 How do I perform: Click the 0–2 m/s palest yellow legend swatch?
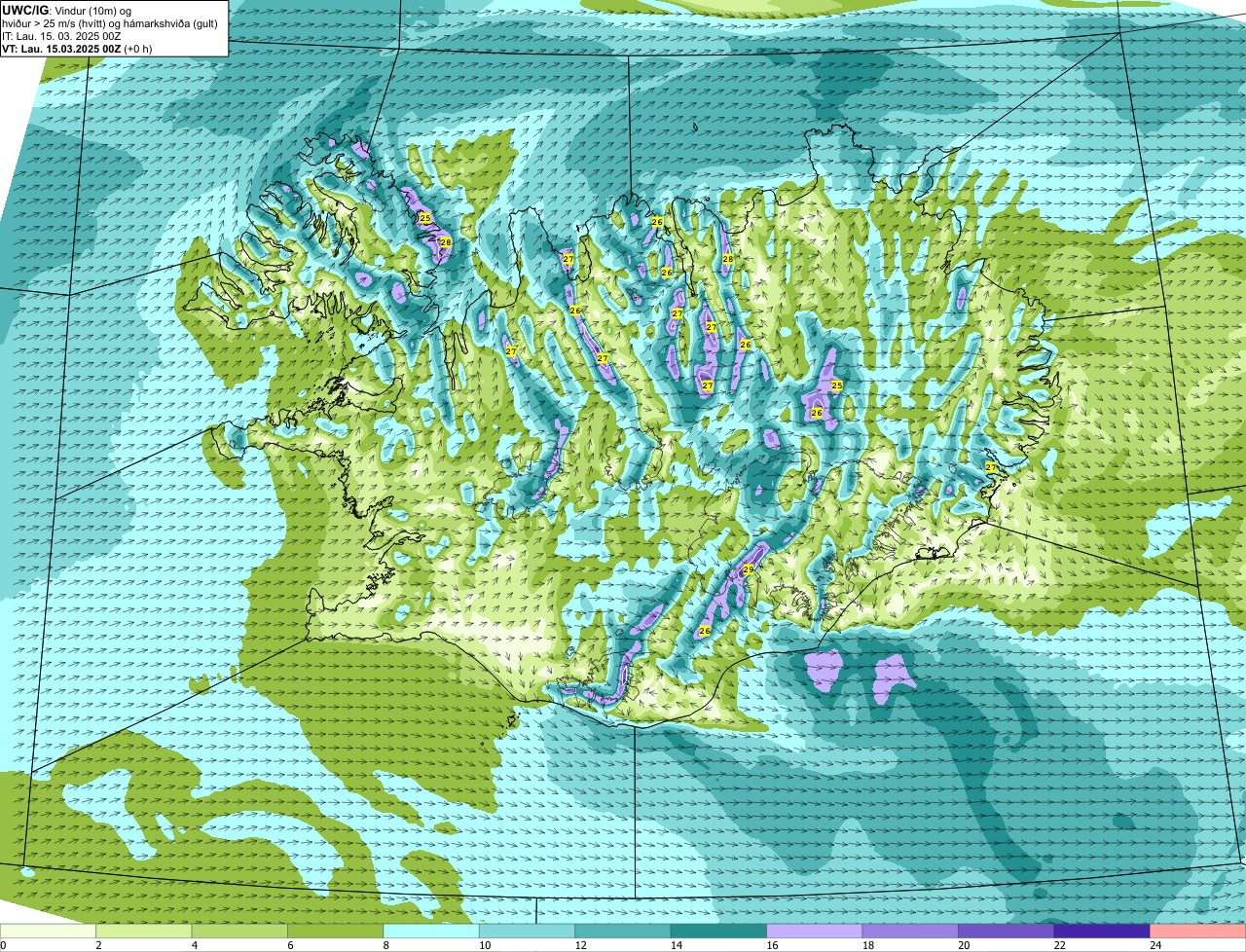pyautogui.click(x=49, y=932)
